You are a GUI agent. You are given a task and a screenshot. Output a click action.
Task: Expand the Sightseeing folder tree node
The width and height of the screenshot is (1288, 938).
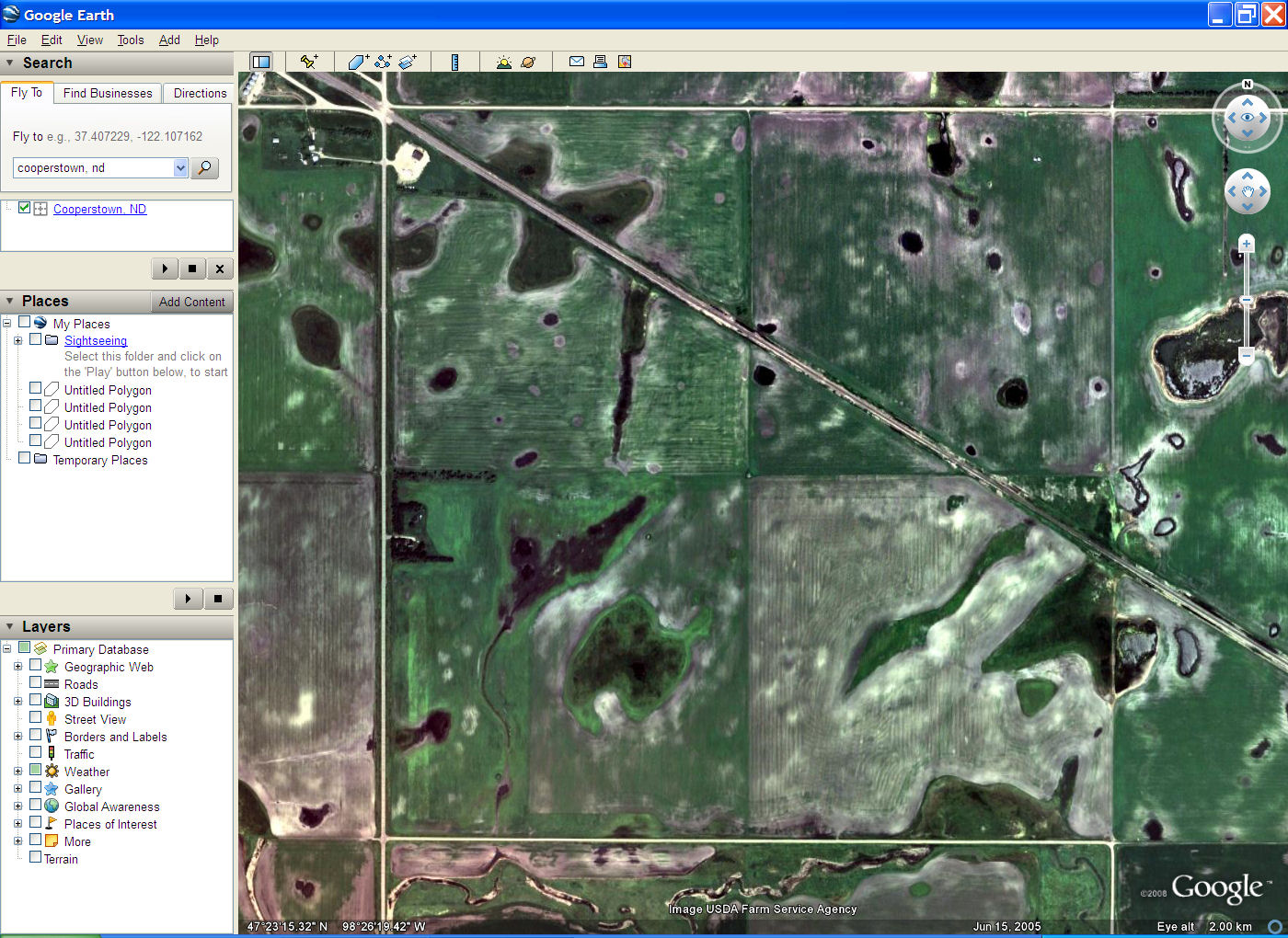click(17, 340)
